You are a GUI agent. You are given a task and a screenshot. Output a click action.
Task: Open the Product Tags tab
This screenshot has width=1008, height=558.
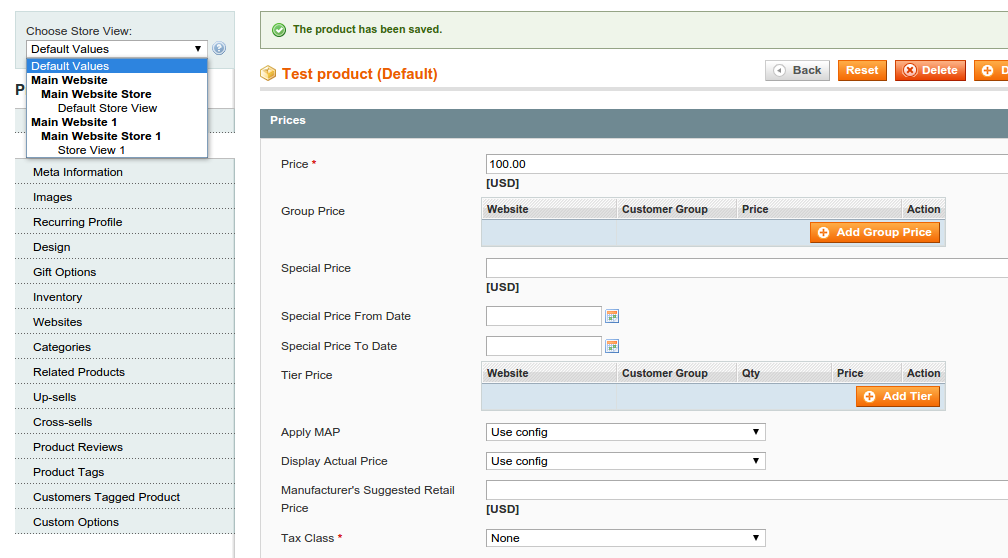pyautogui.click(x=125, y=472)
